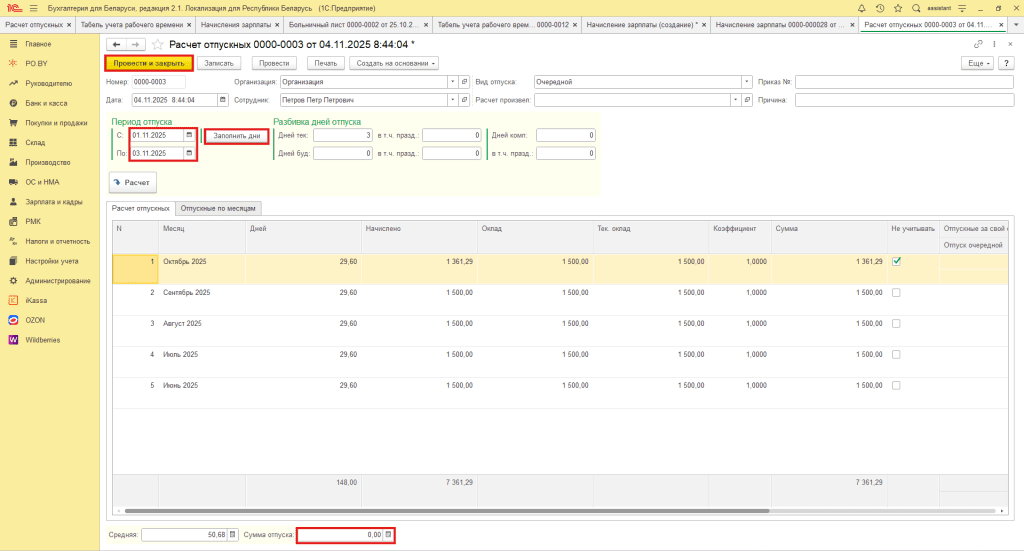Switch to the Больничный лист 0000-0002 tab
The height and width of the screenshot is (551, 1024).
pos(352,24)
